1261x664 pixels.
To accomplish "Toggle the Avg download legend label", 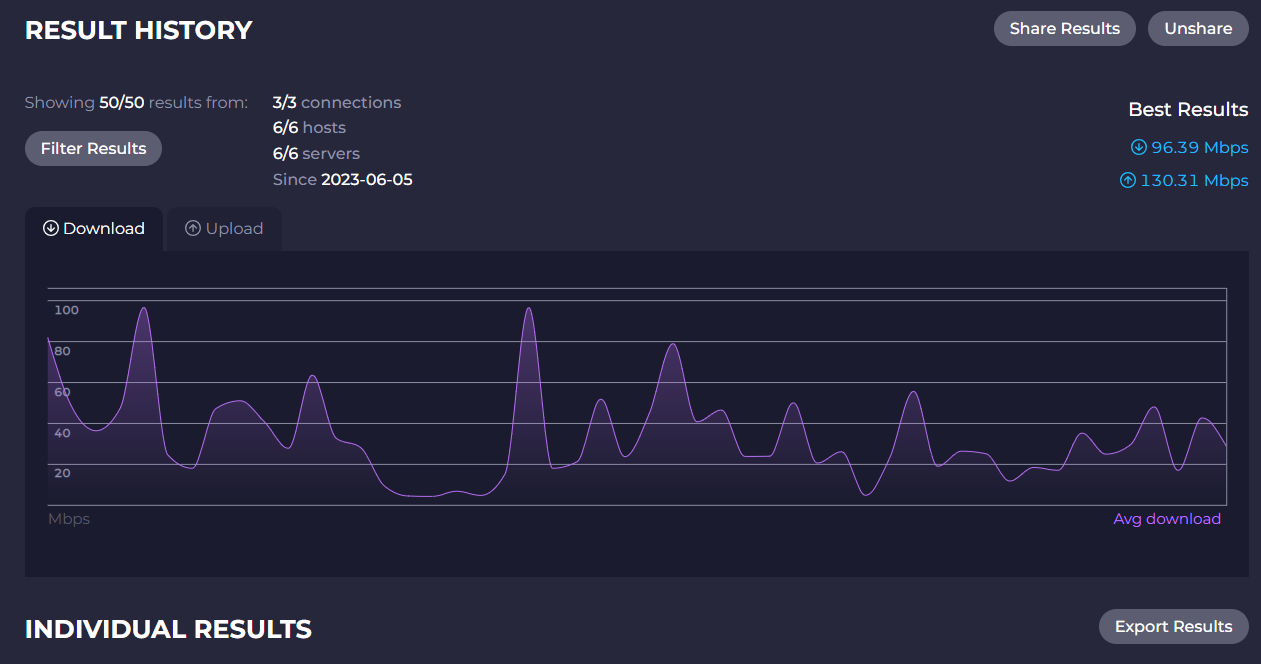I will tap(1167, 519).
